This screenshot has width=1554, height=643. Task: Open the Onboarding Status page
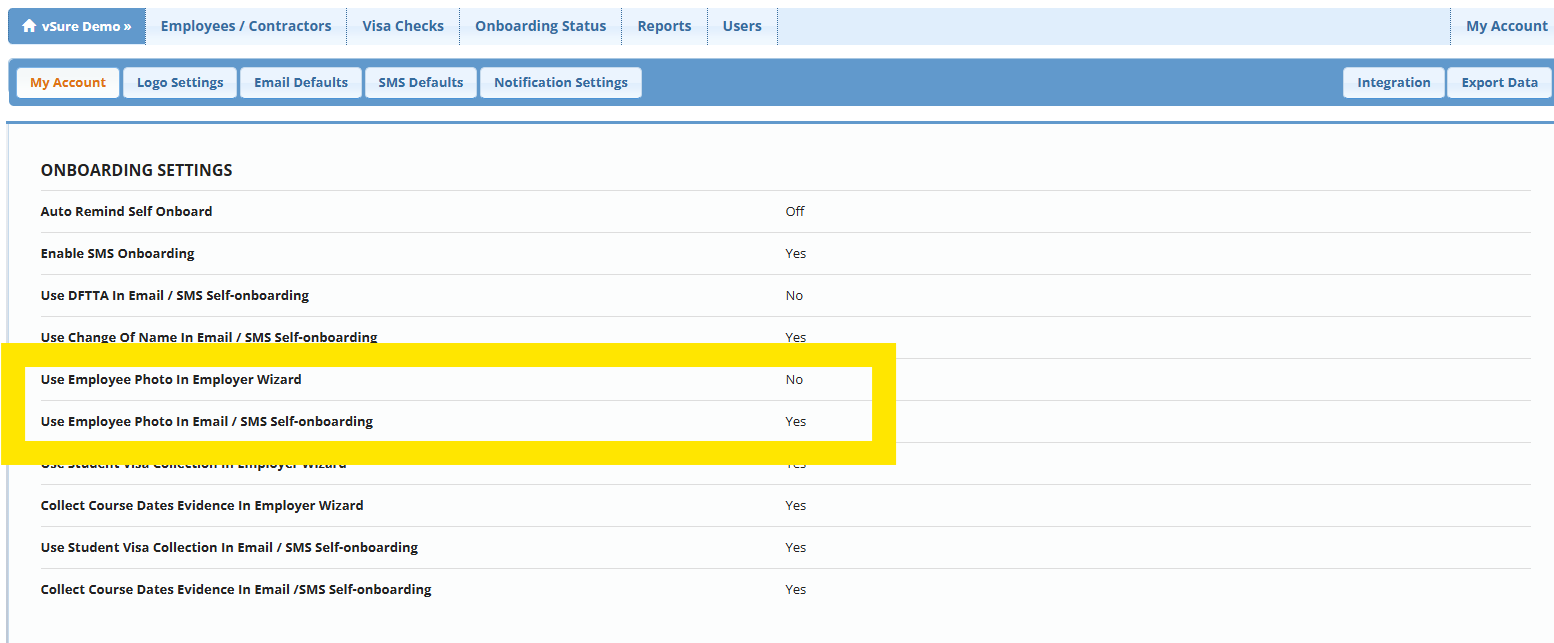(540, 26)
